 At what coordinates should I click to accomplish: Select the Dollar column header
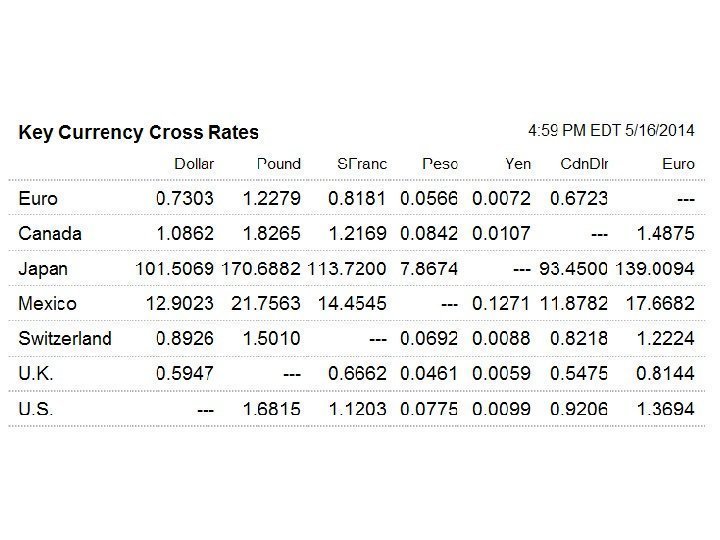pos(194,164)
